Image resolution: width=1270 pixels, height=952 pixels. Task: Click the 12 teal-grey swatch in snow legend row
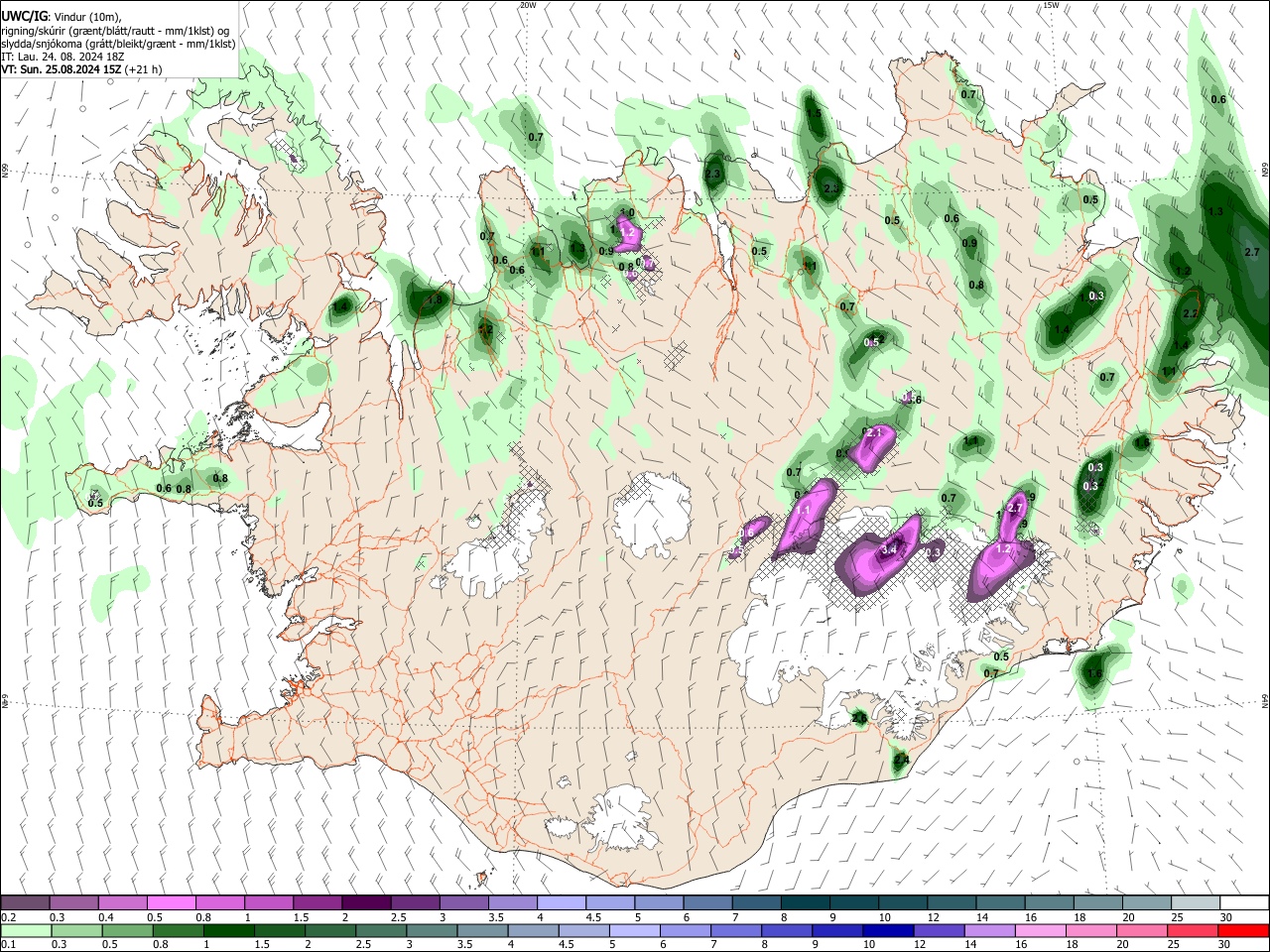(x=952, y=902)
